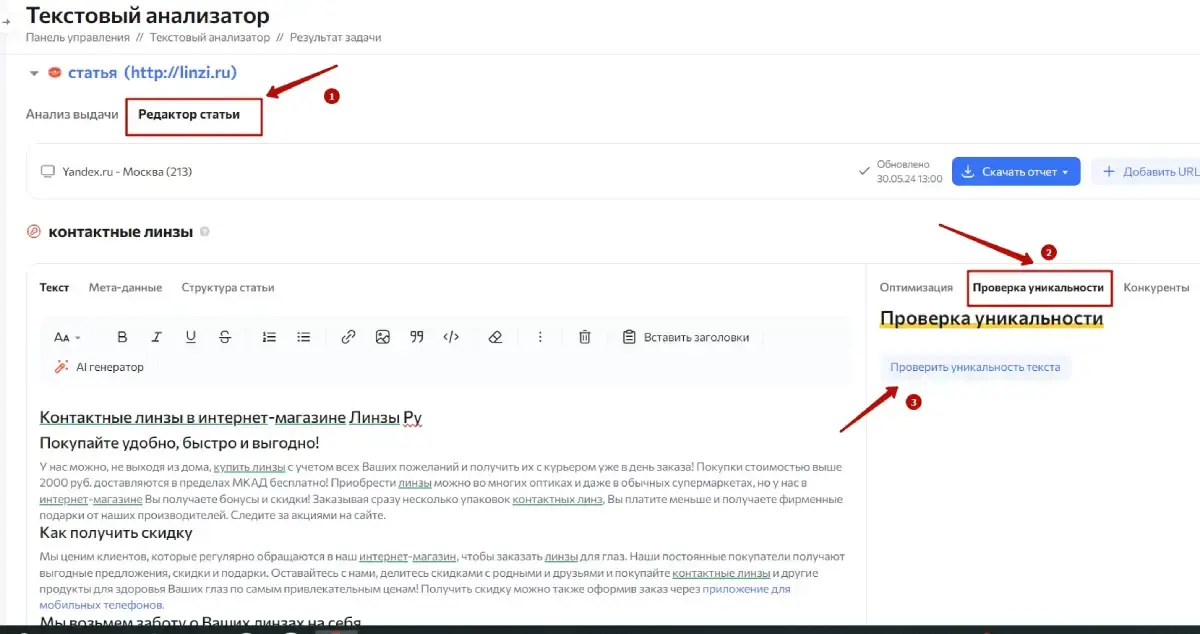Click Проверить уникальность текста button
This screenshot has height=634, width=1200.
point(975,367)
